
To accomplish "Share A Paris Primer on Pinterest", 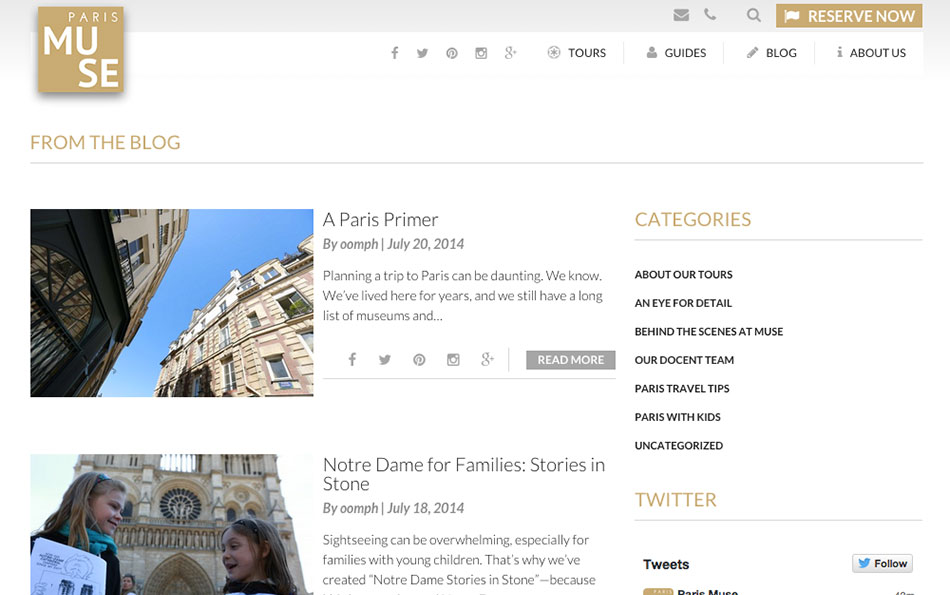I will click(419, 360).
